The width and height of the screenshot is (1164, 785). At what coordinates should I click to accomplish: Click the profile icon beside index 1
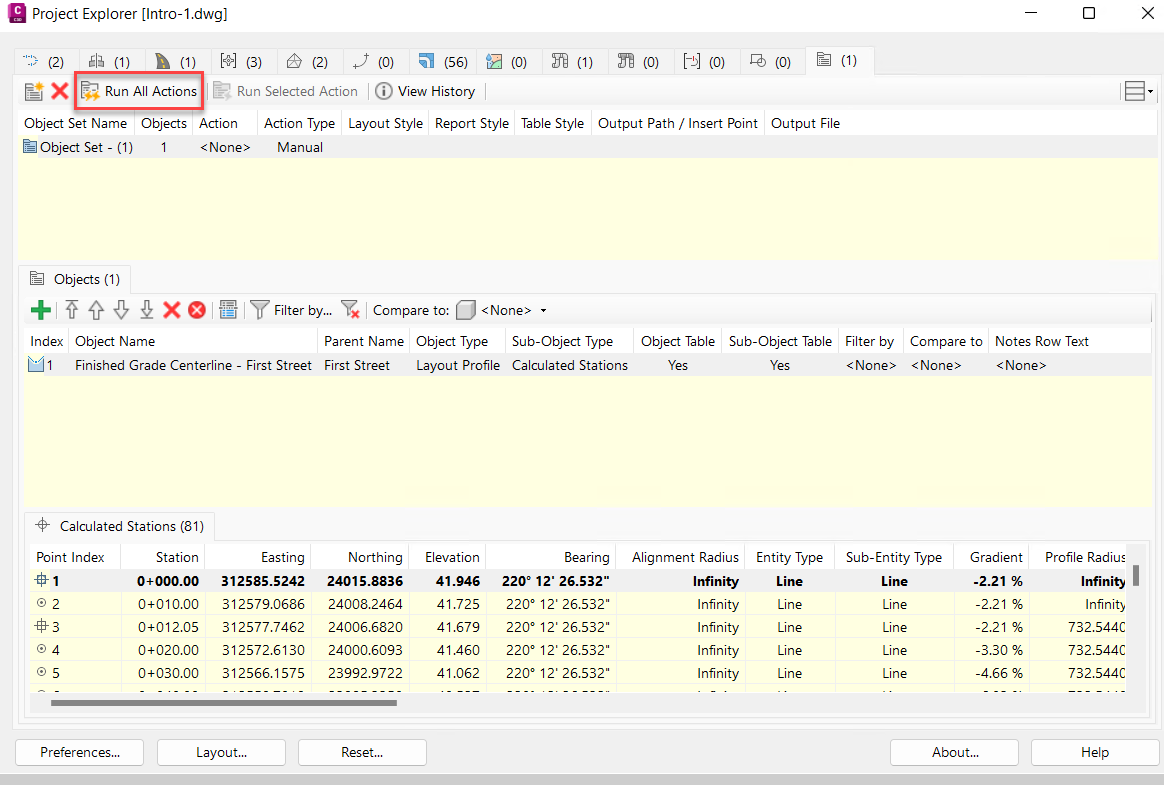click(35, 365)
